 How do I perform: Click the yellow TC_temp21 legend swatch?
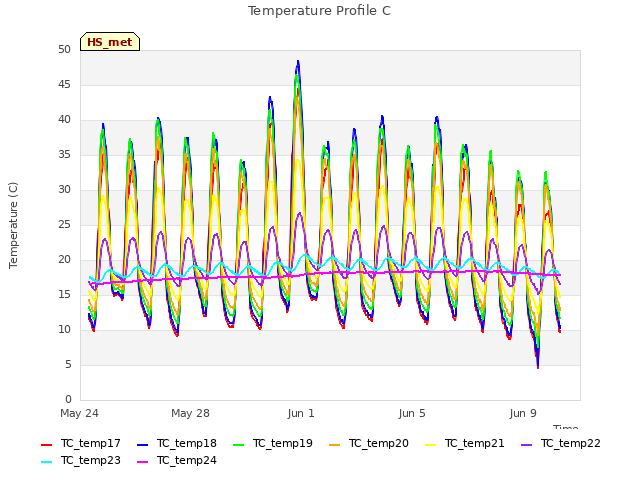click(x=430, y=444)
